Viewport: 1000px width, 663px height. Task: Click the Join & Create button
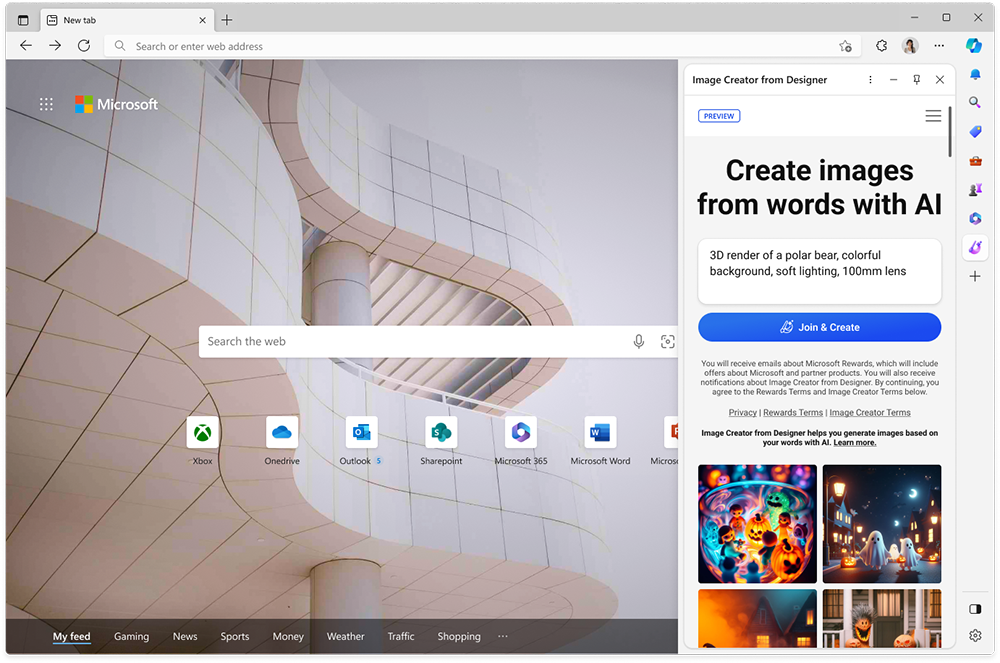pos(819,327)
